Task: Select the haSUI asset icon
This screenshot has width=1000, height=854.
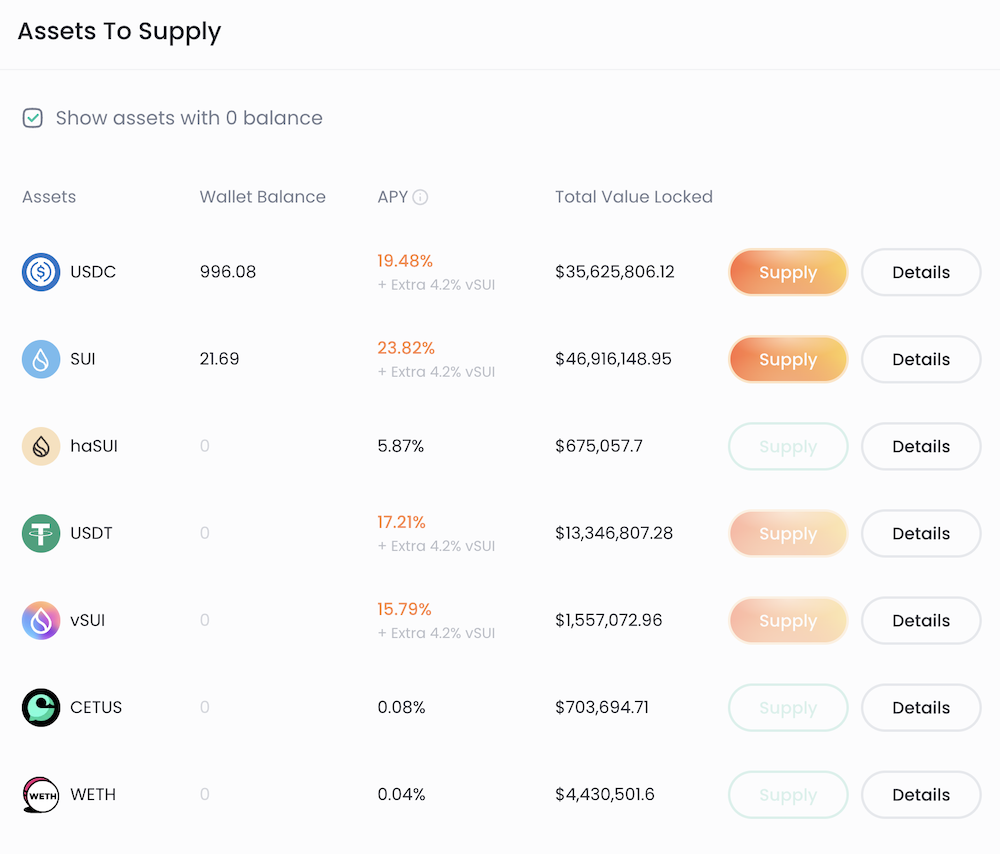Action: tap(39, 446)
